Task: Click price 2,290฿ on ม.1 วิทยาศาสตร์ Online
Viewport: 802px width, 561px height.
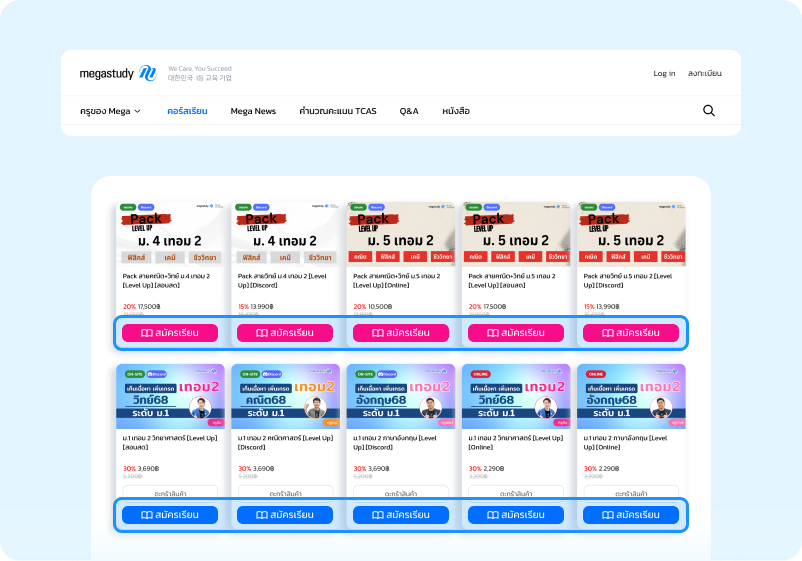Action: [x=494, y=468]
